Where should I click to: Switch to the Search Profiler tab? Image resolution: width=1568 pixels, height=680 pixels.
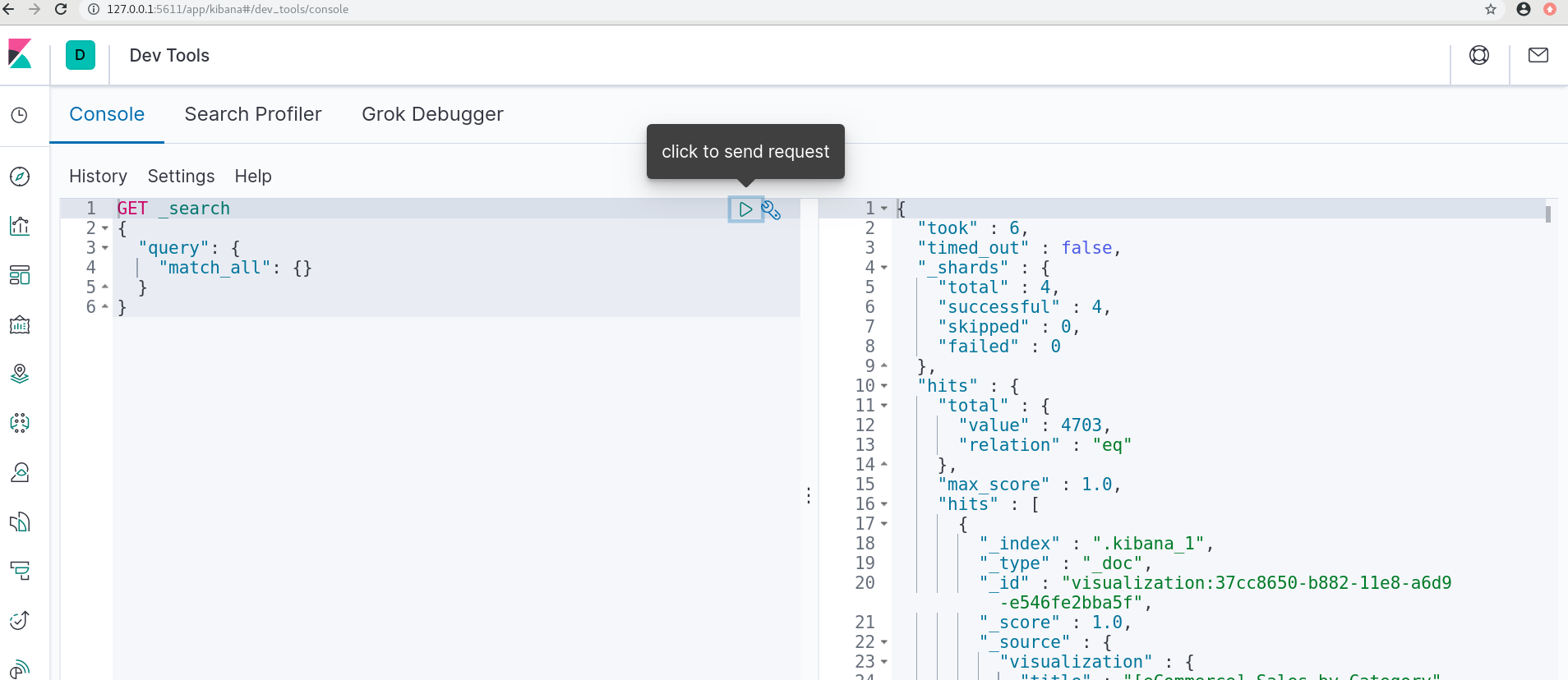(253, 114)
